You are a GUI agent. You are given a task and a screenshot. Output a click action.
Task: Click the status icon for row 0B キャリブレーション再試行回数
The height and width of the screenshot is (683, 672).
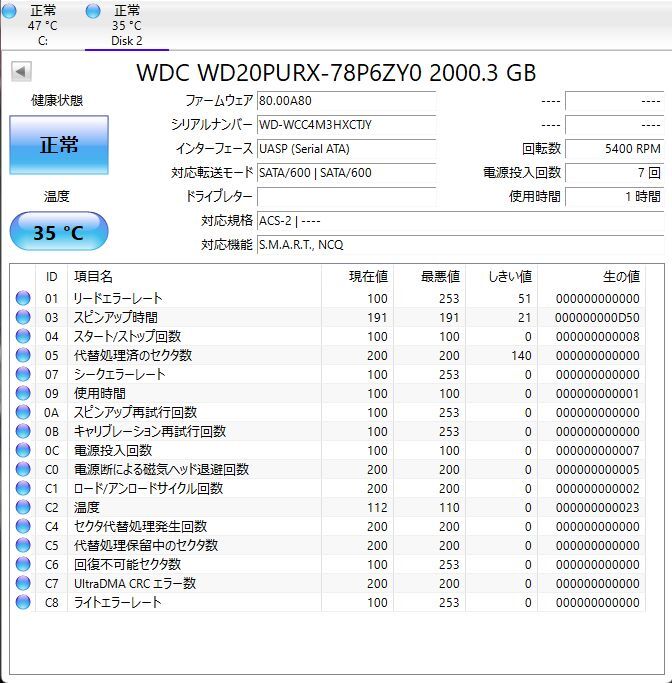23,431
